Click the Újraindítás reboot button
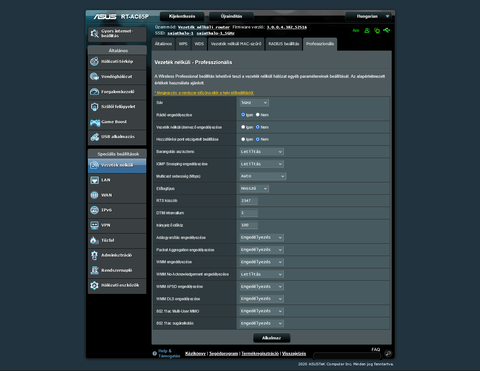Screen dimensions: 480x371 tap(231, 16)
